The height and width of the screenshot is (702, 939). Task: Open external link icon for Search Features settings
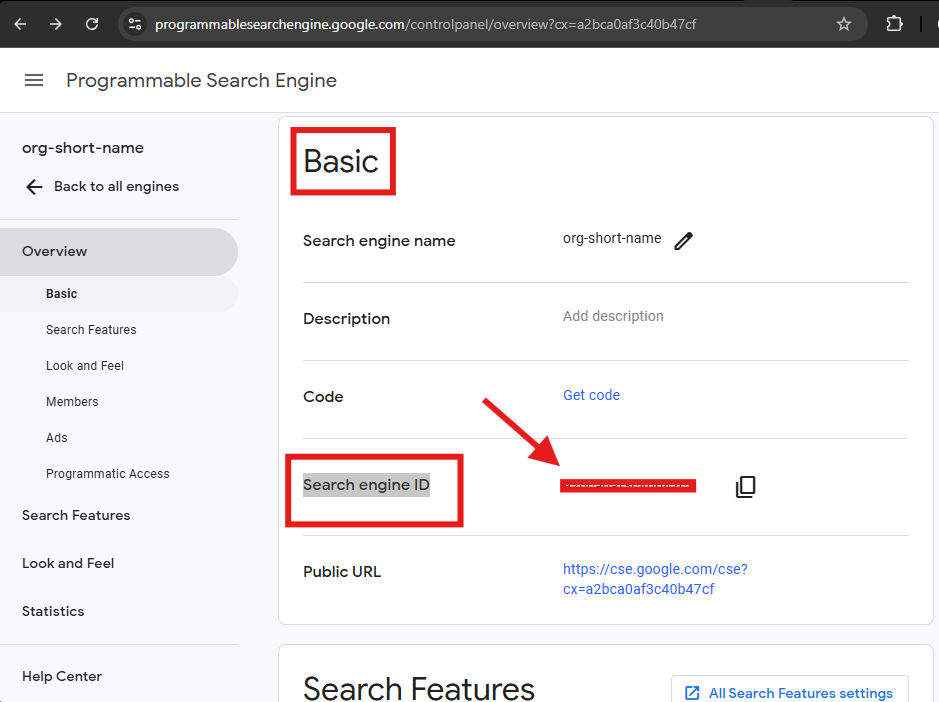pos(692,693)
